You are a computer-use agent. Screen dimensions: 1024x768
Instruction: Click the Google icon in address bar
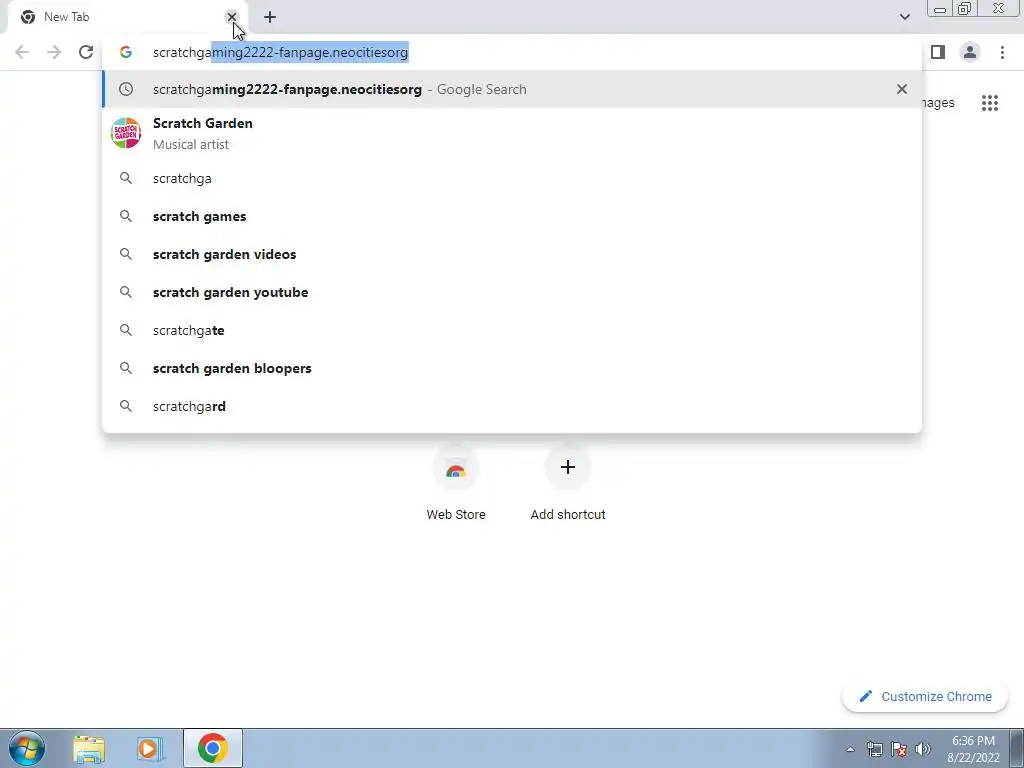126,52
